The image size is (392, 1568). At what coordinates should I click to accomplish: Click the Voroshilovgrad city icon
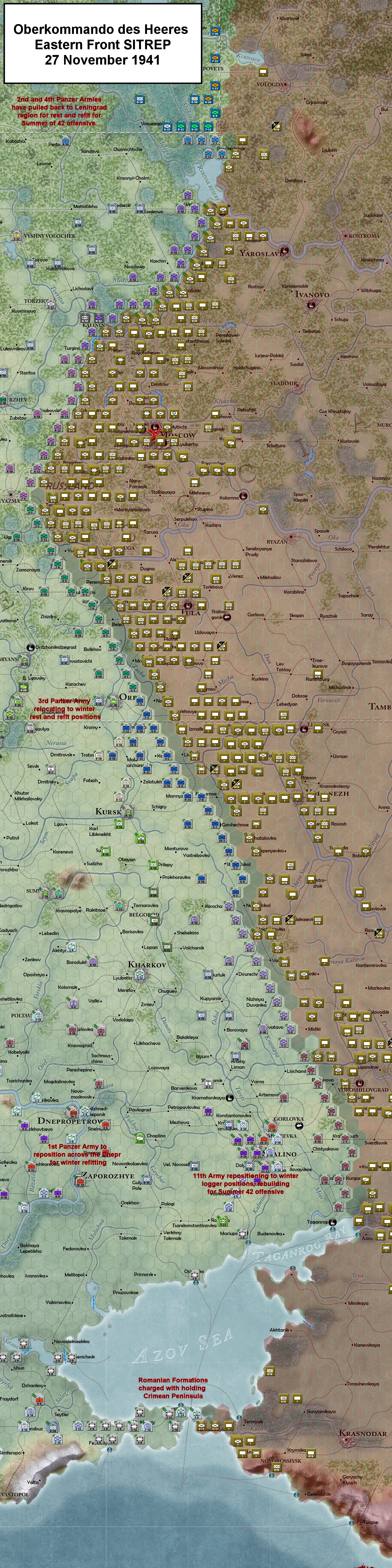[360, 1083]
